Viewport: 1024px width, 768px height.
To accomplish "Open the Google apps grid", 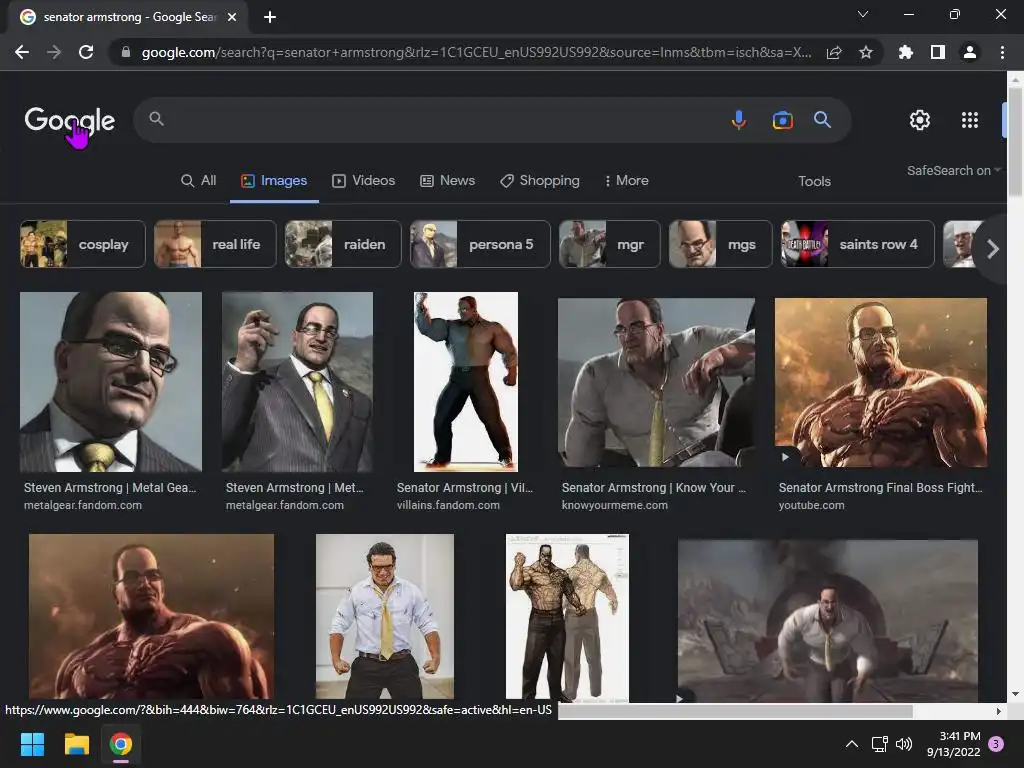I will (x=970, y=120).
